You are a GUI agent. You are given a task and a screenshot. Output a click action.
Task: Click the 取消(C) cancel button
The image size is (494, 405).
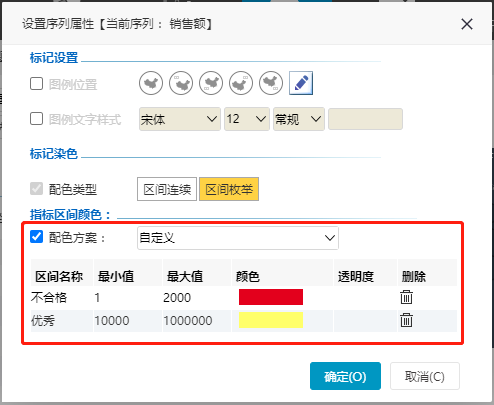coord(425,376)
